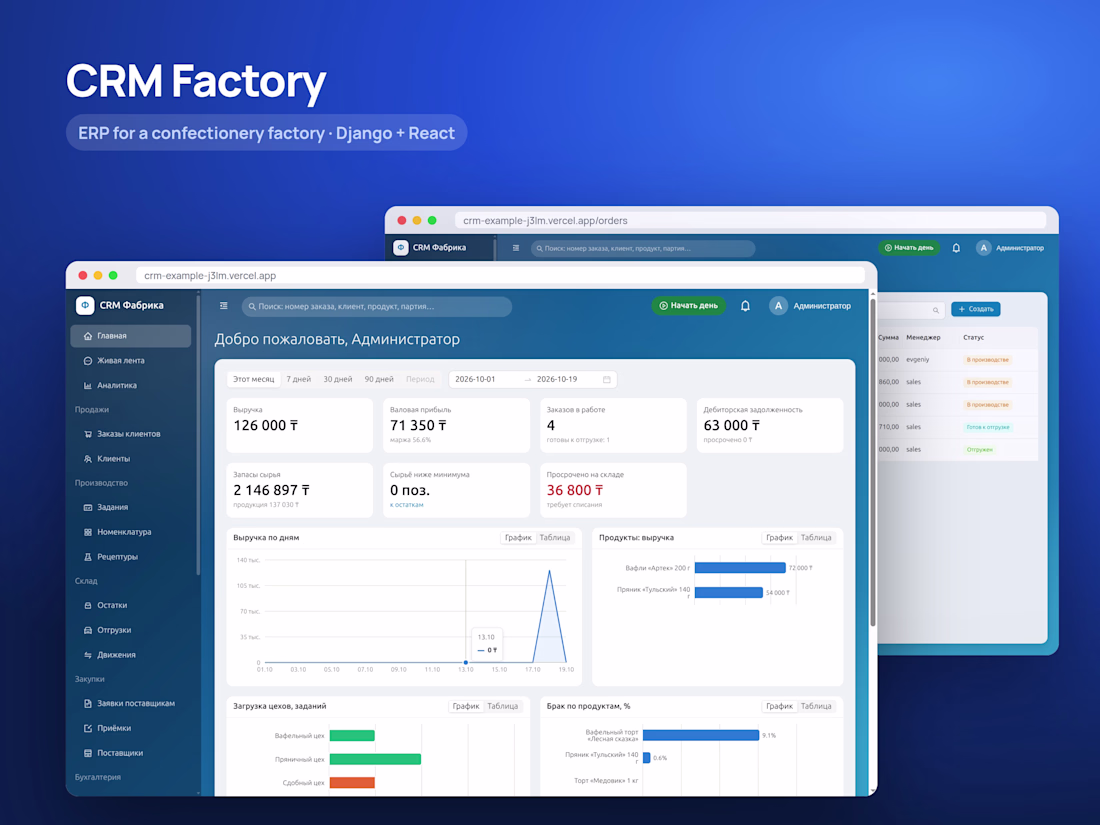Select the Этот месяц period option
1100x825 pixels.
(x=253, y=380)
